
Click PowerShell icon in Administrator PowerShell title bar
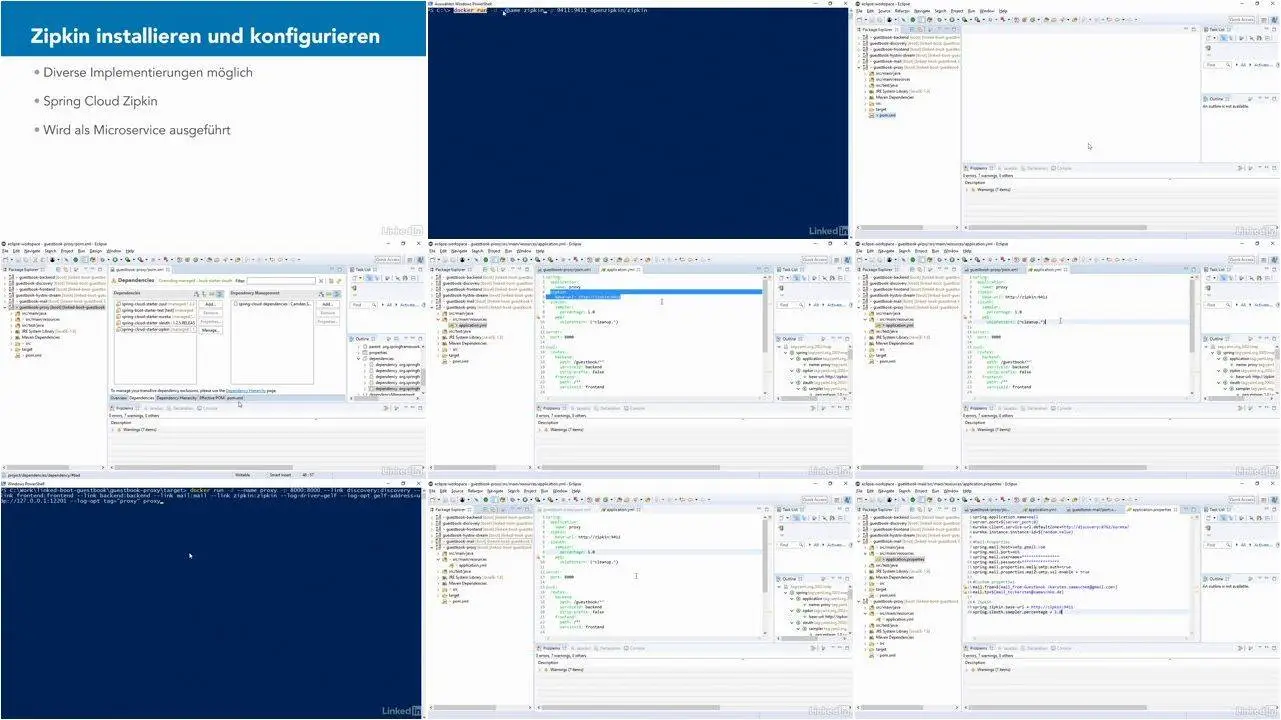431,3
